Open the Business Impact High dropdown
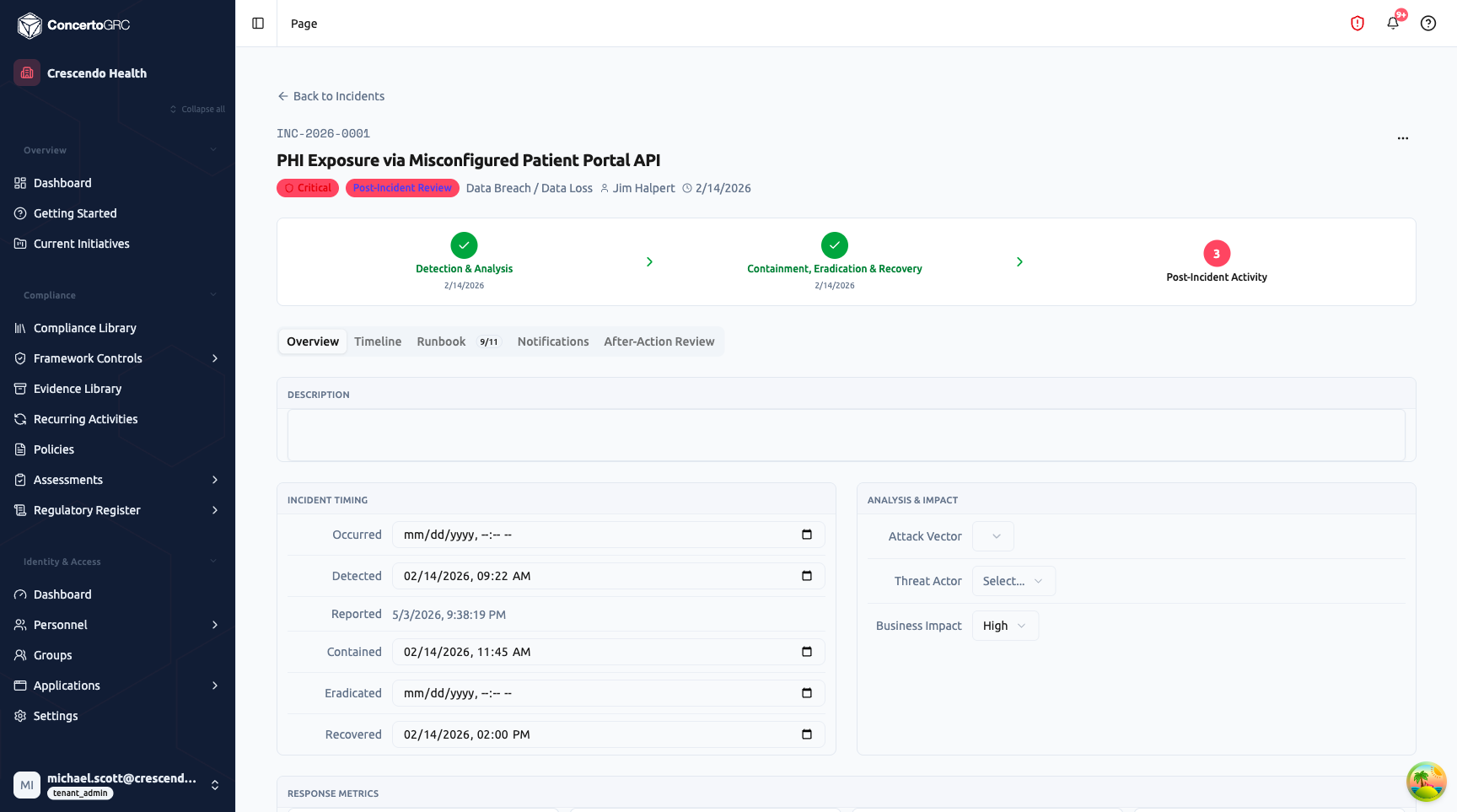This screenshot has height=812, width=1457. pyautogui.click(x=1005, y=626)
